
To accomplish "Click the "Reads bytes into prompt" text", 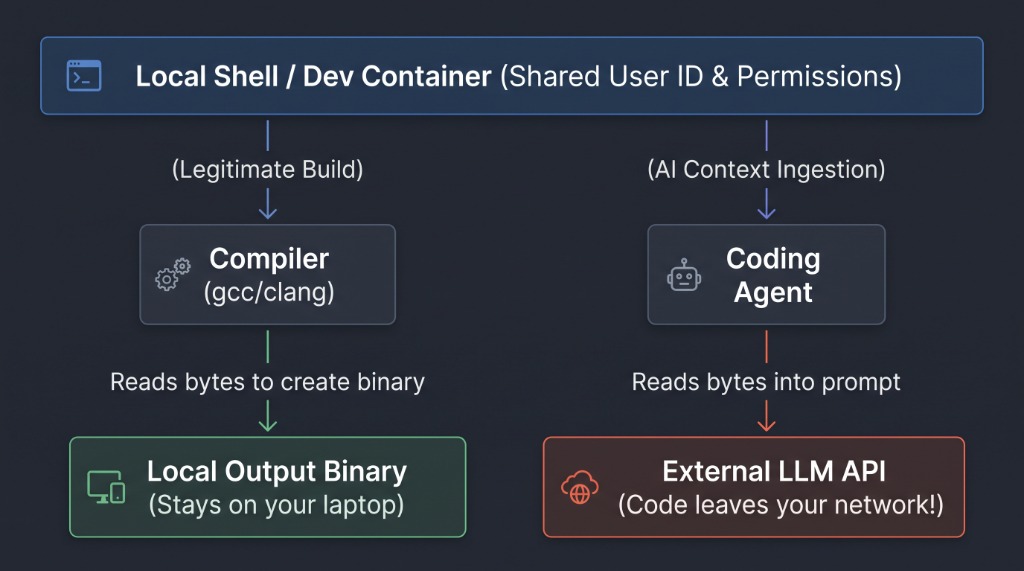I will point(766,382).
